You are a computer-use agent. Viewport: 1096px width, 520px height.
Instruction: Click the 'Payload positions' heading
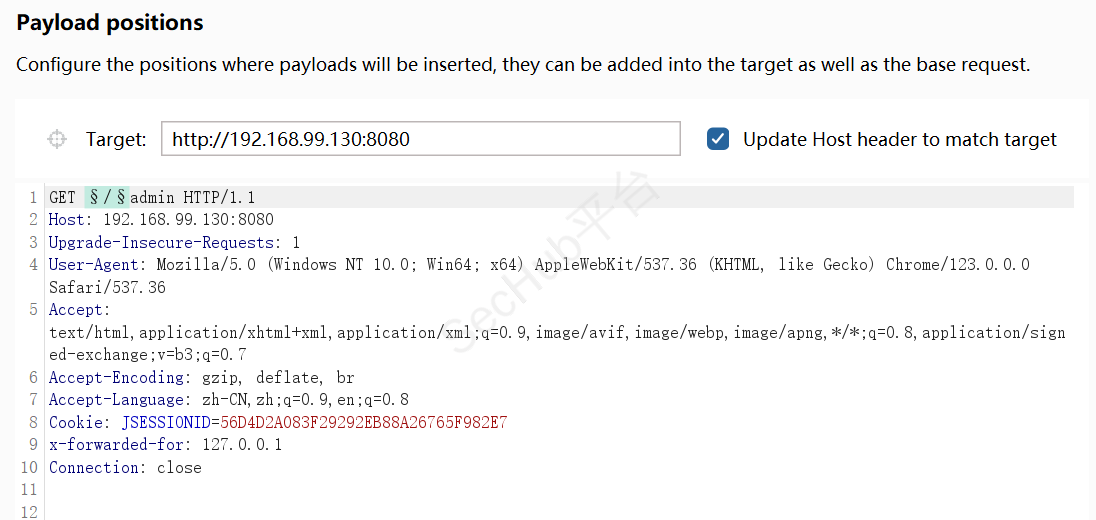click(110, 22)
